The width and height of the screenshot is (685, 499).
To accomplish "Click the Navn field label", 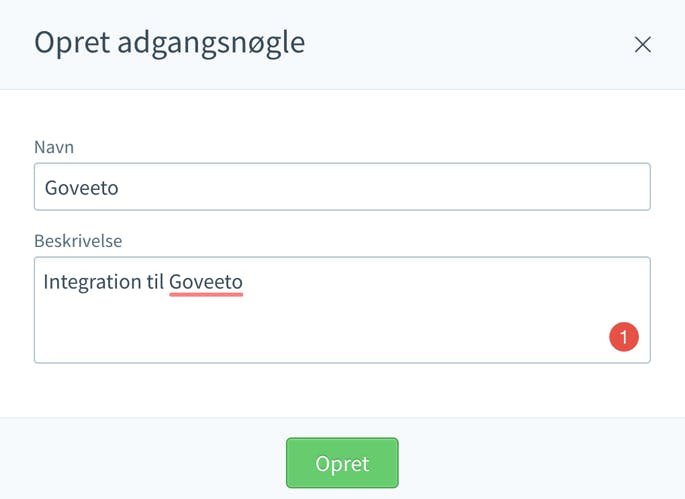I will tap(54, 147).
